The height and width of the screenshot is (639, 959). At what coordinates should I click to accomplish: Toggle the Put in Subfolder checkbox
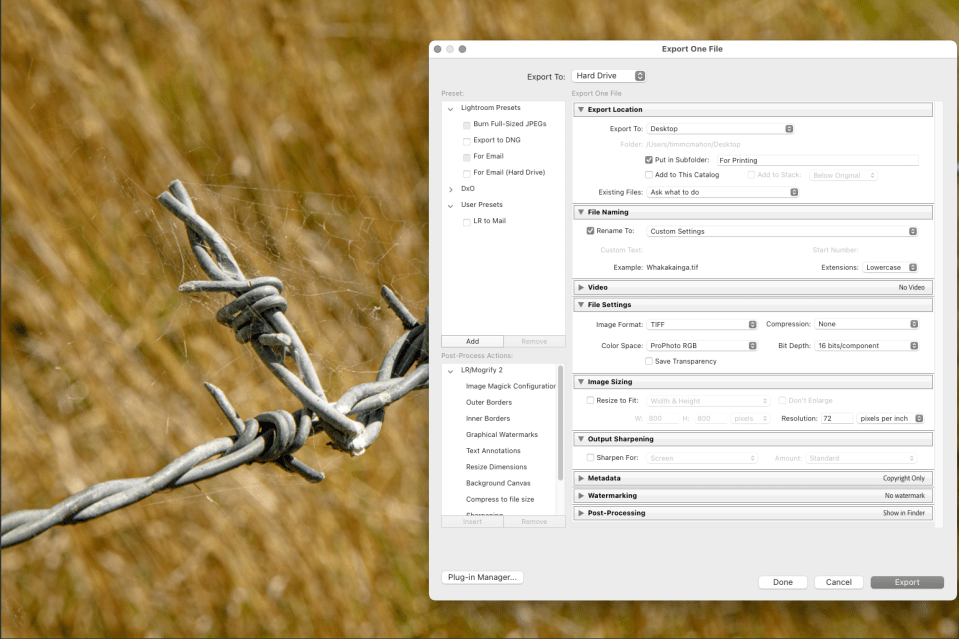[649, 160]
